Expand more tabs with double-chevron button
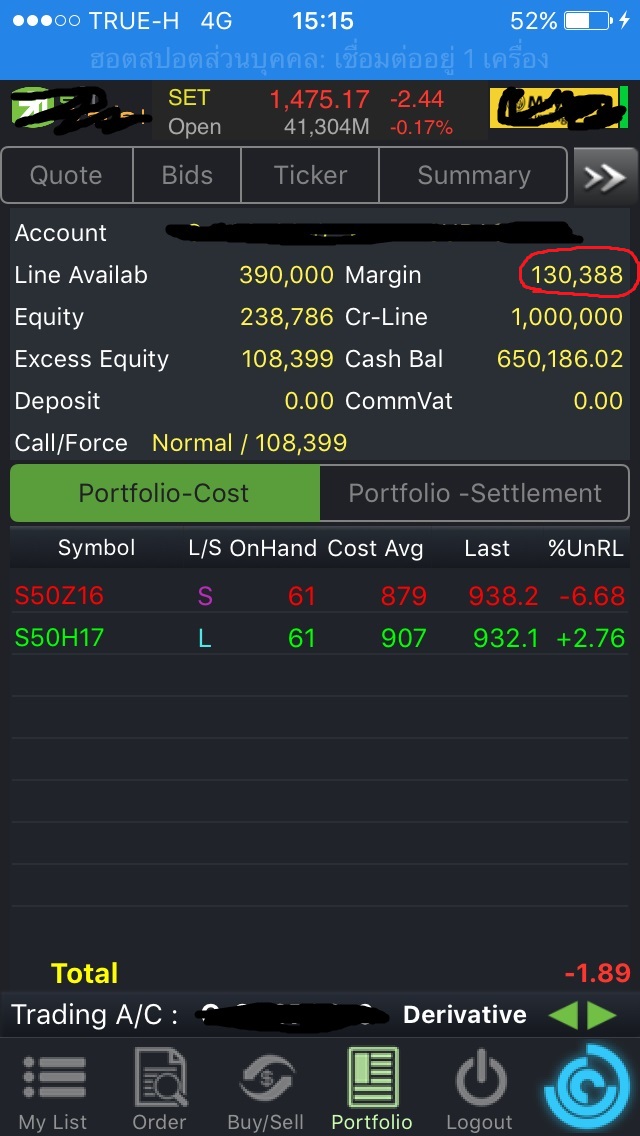 click(604, 176)
